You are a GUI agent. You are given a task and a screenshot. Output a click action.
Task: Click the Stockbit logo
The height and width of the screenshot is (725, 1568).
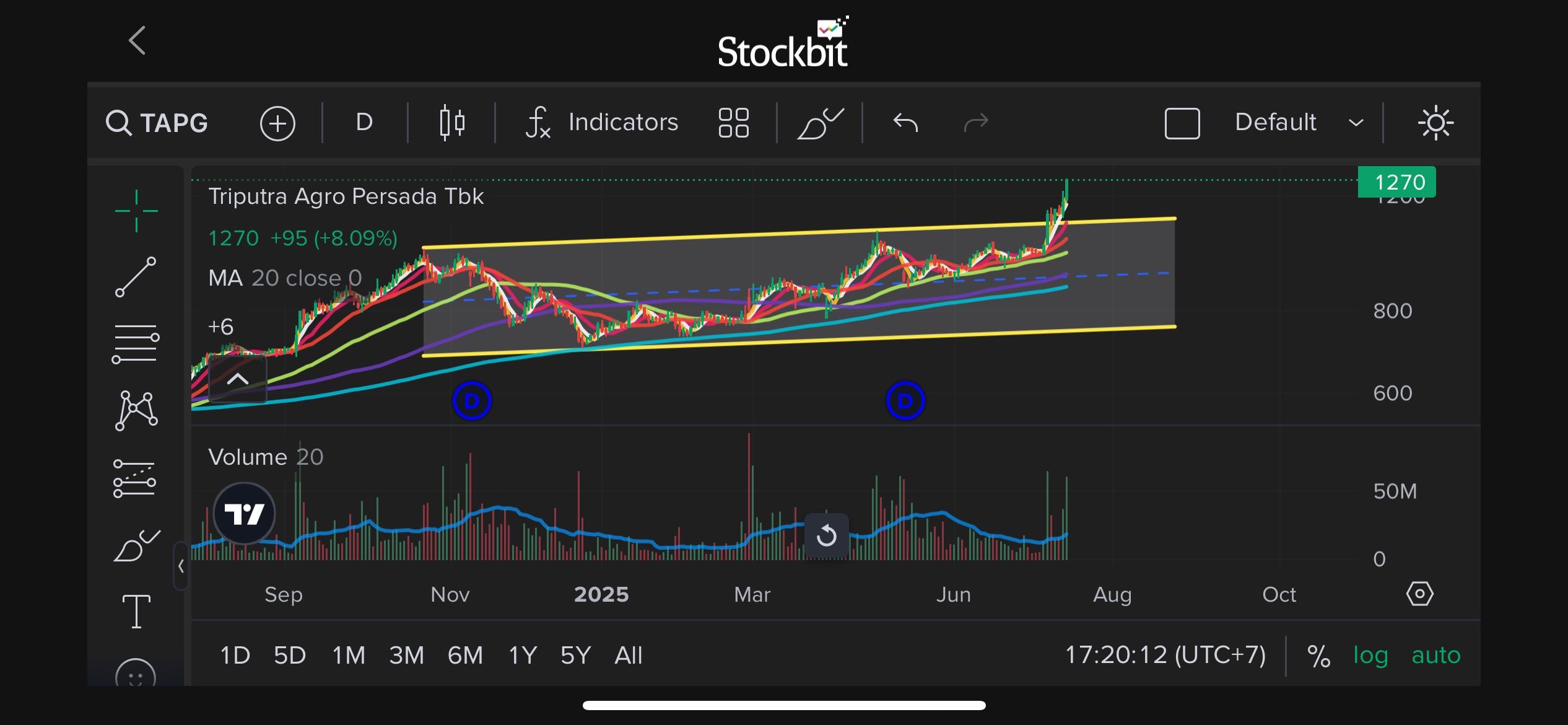[x=783, y=42]
